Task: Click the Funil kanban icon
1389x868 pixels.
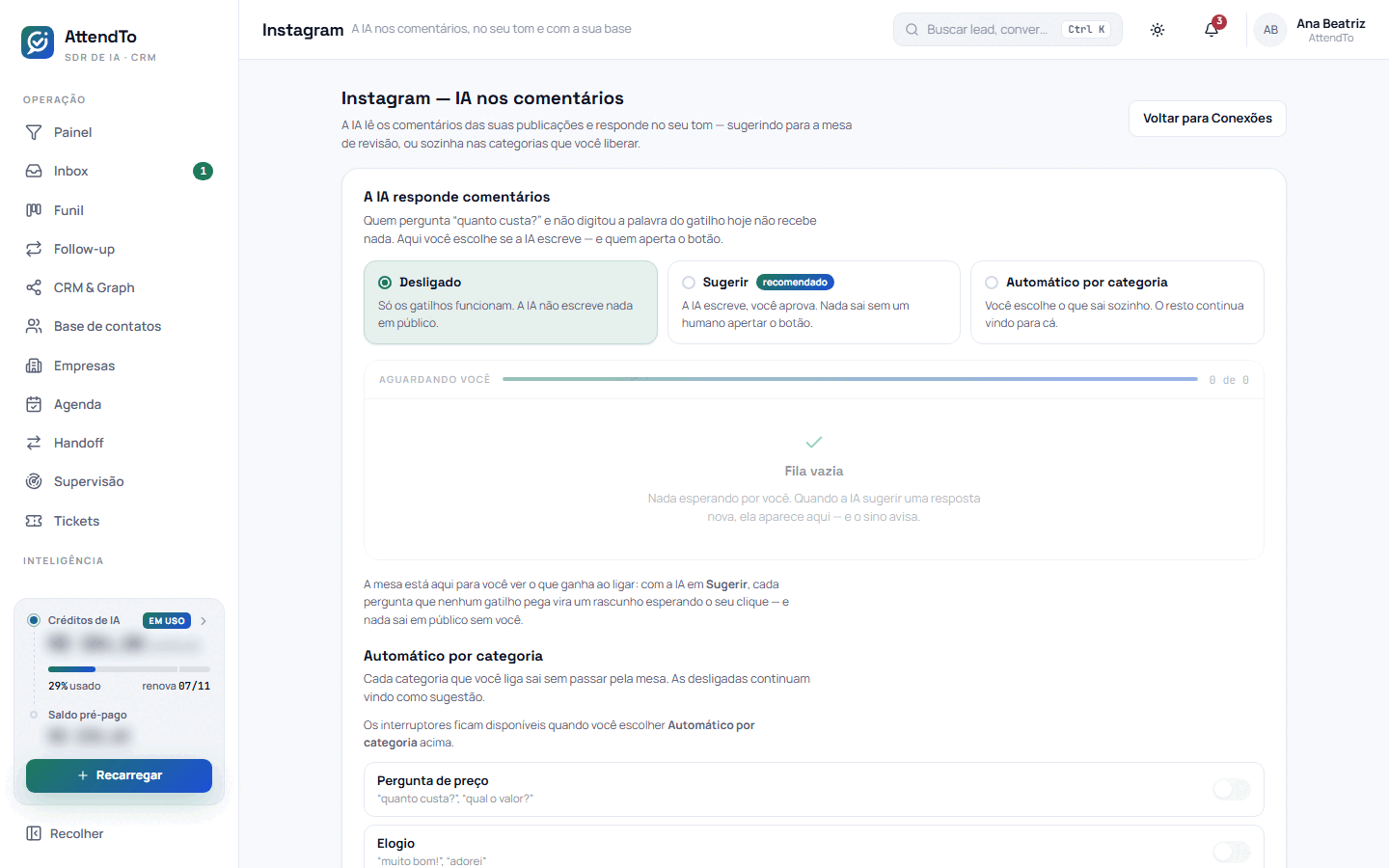Action: click(x=34, y=210)
